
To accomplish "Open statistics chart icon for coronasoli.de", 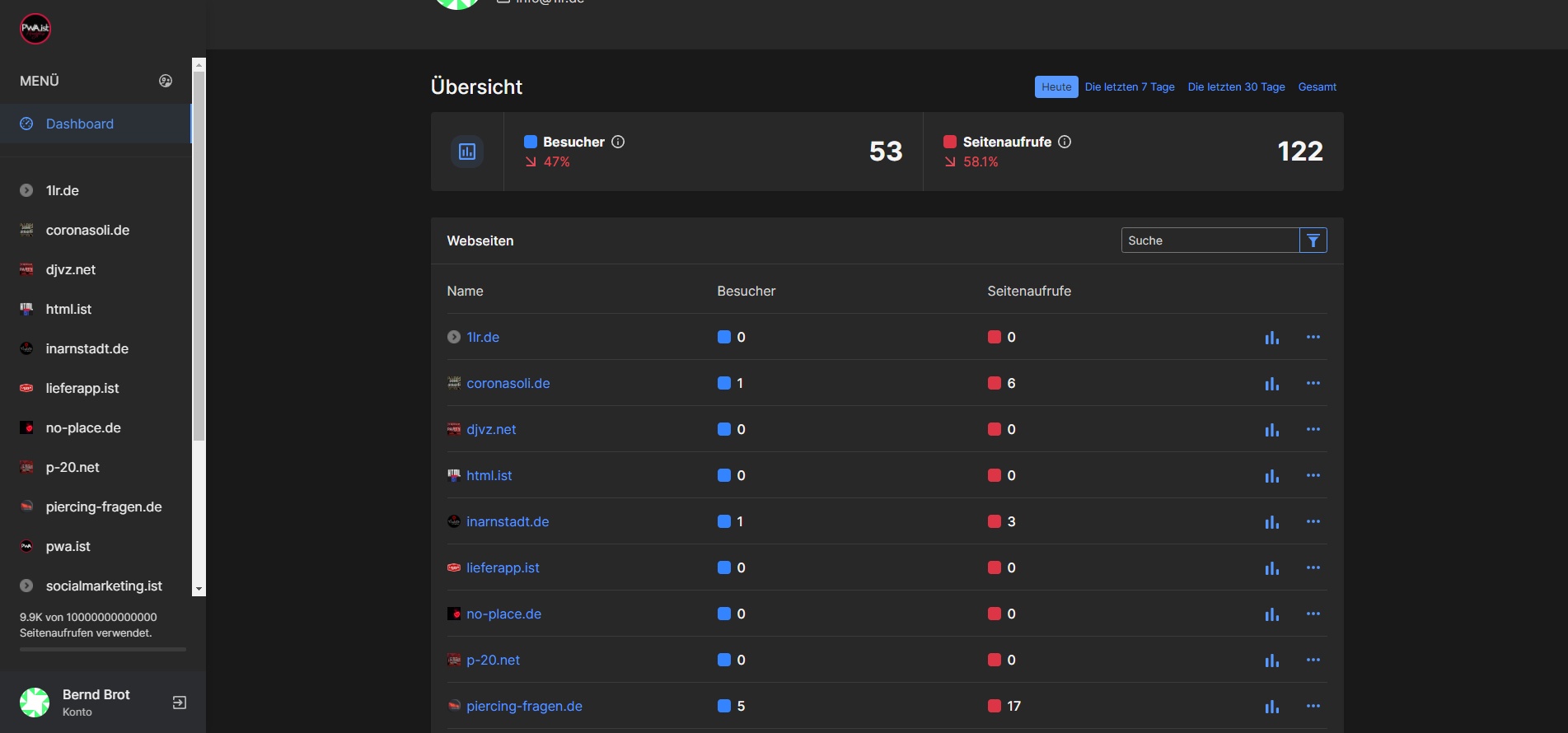I will [x=1271, y=384].
